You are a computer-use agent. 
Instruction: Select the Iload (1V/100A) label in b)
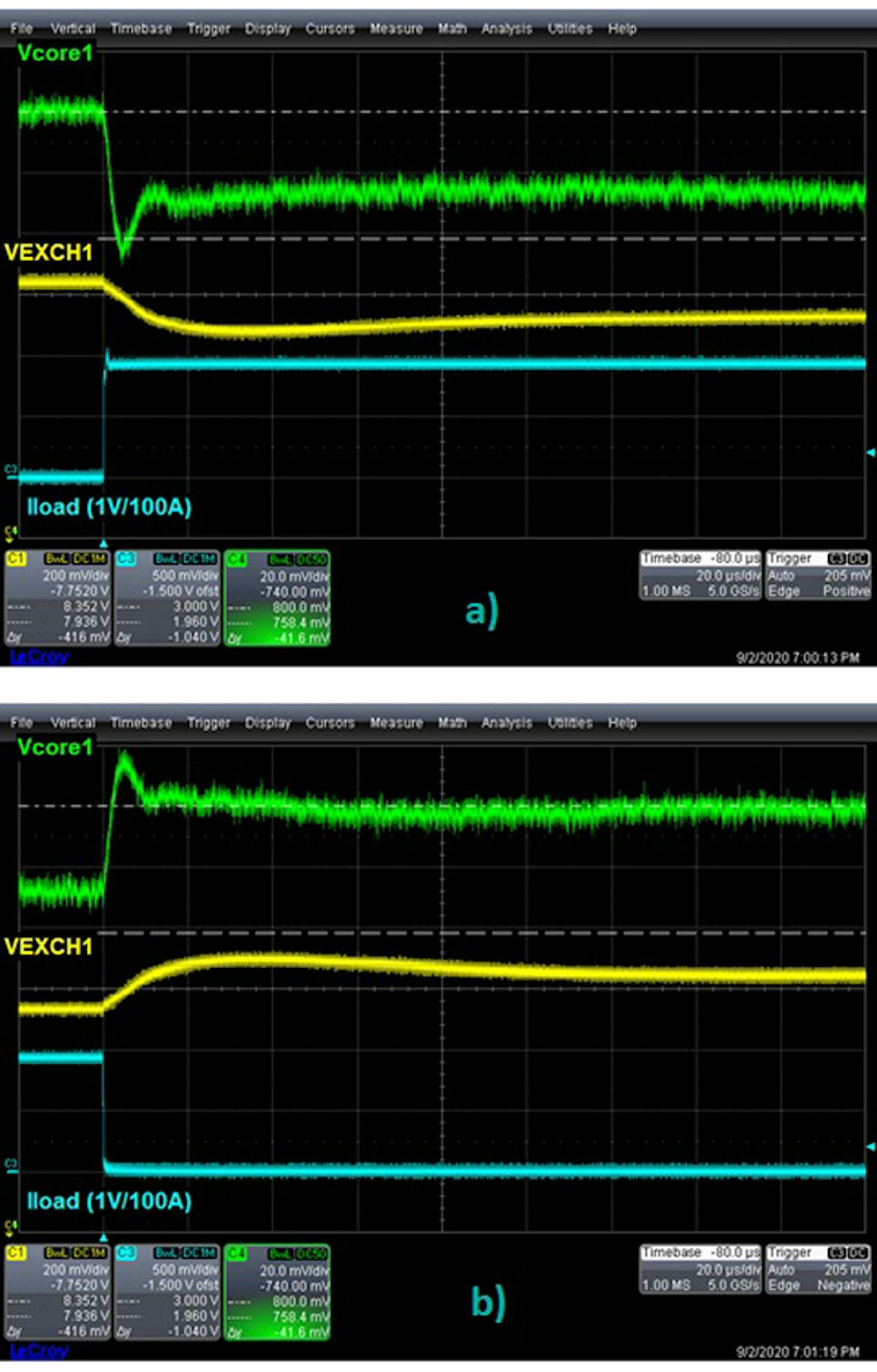[109, 1201]
